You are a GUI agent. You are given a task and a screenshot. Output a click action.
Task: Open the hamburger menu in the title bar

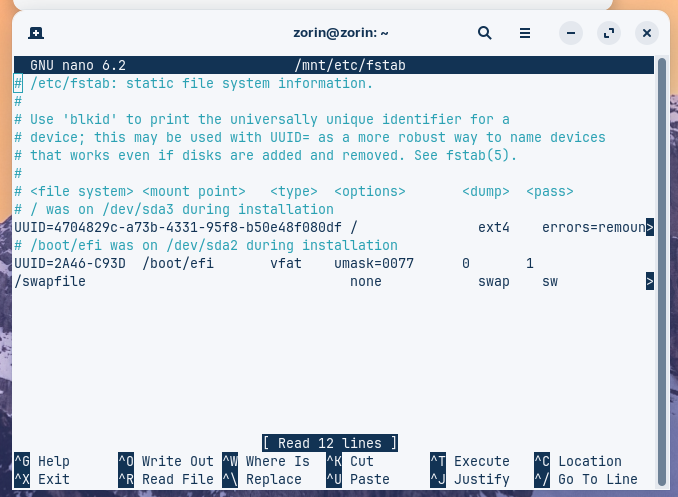(525, 33)
